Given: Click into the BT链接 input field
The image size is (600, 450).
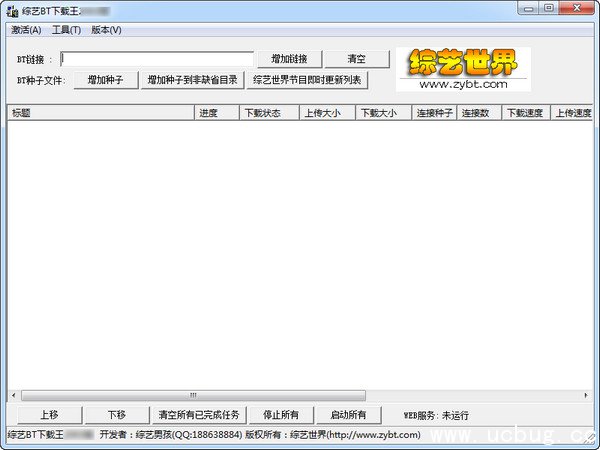Looking at the screenshot, I should [x=157, y=59].
